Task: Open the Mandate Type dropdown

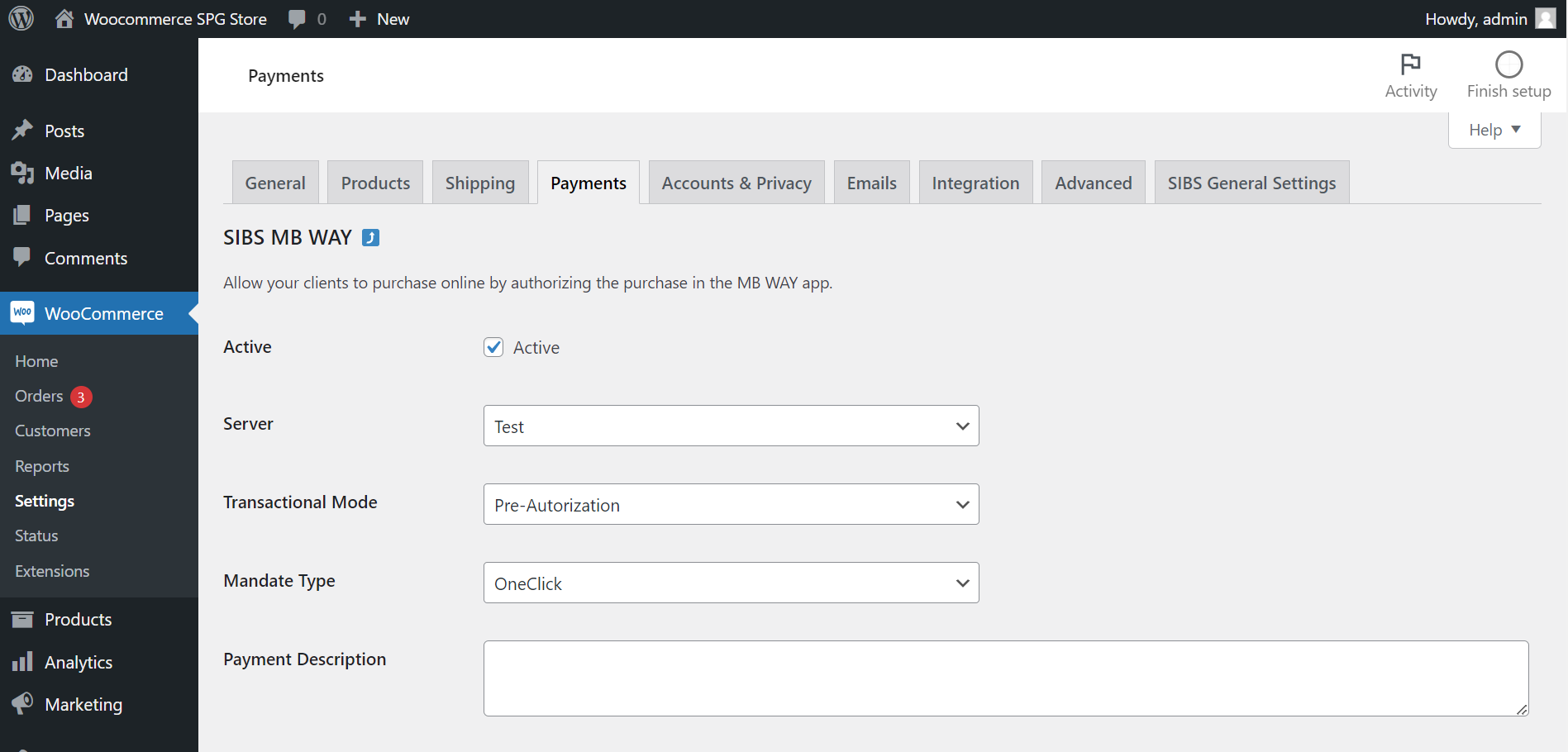Action: (731, 583)
